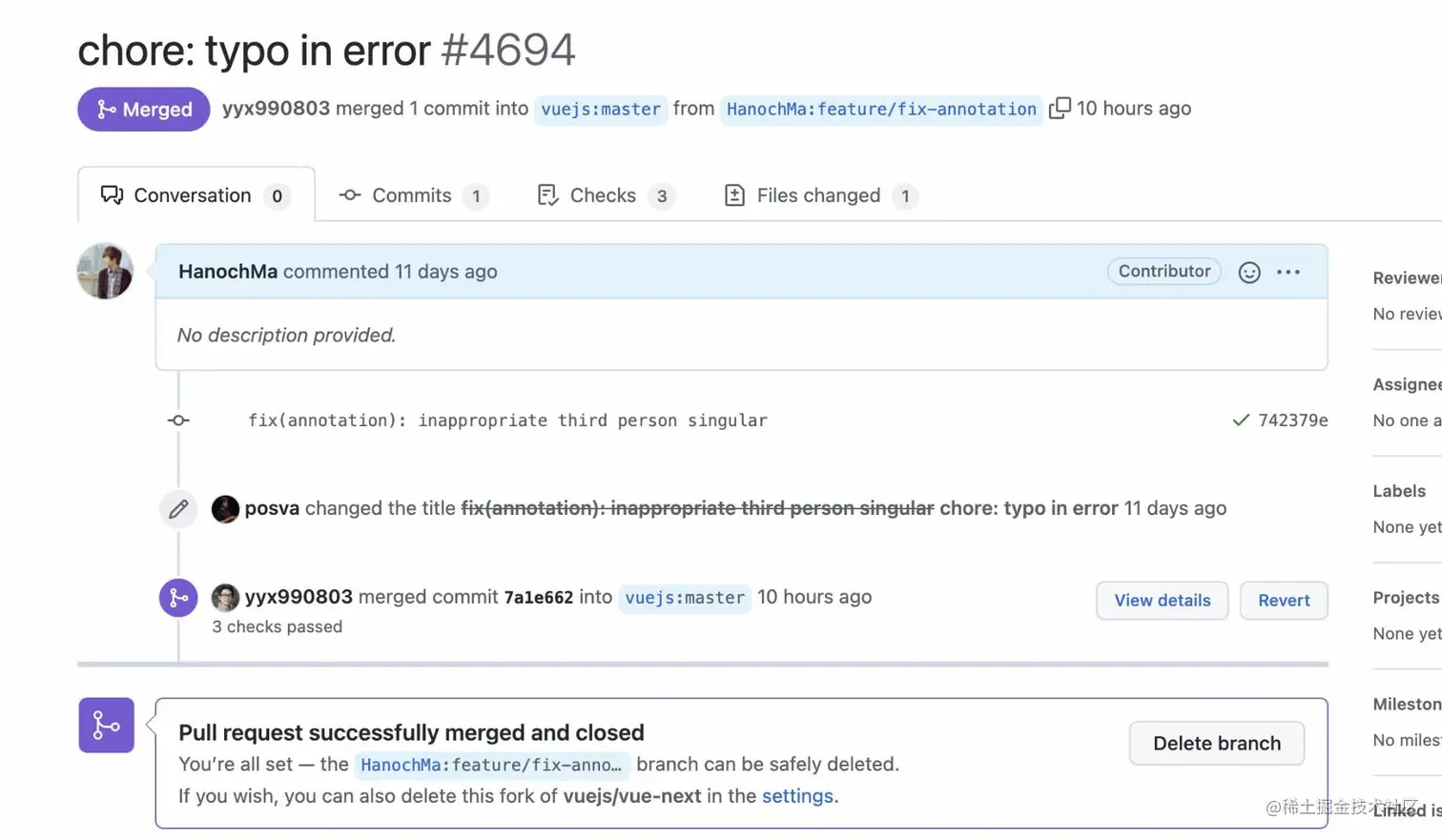
Task: Click posva's small avatar
Action: pos(225,509)
